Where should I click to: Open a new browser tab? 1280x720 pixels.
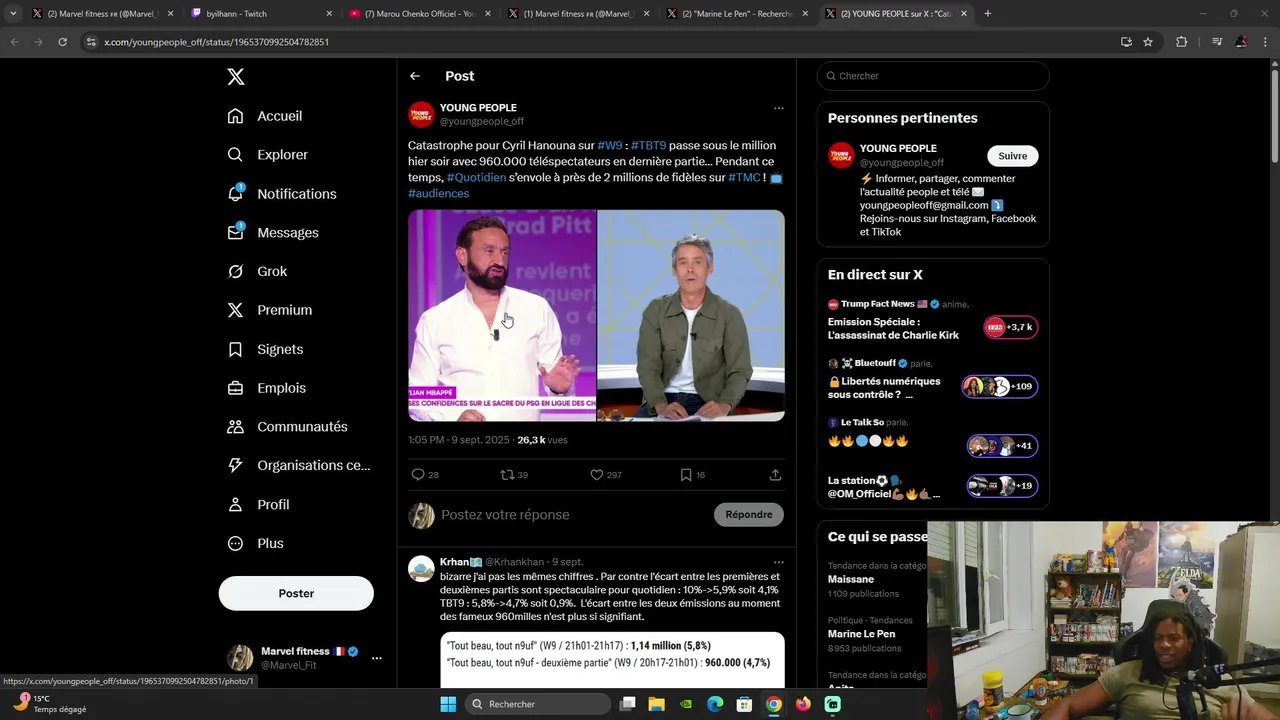(x=988, y=14)
